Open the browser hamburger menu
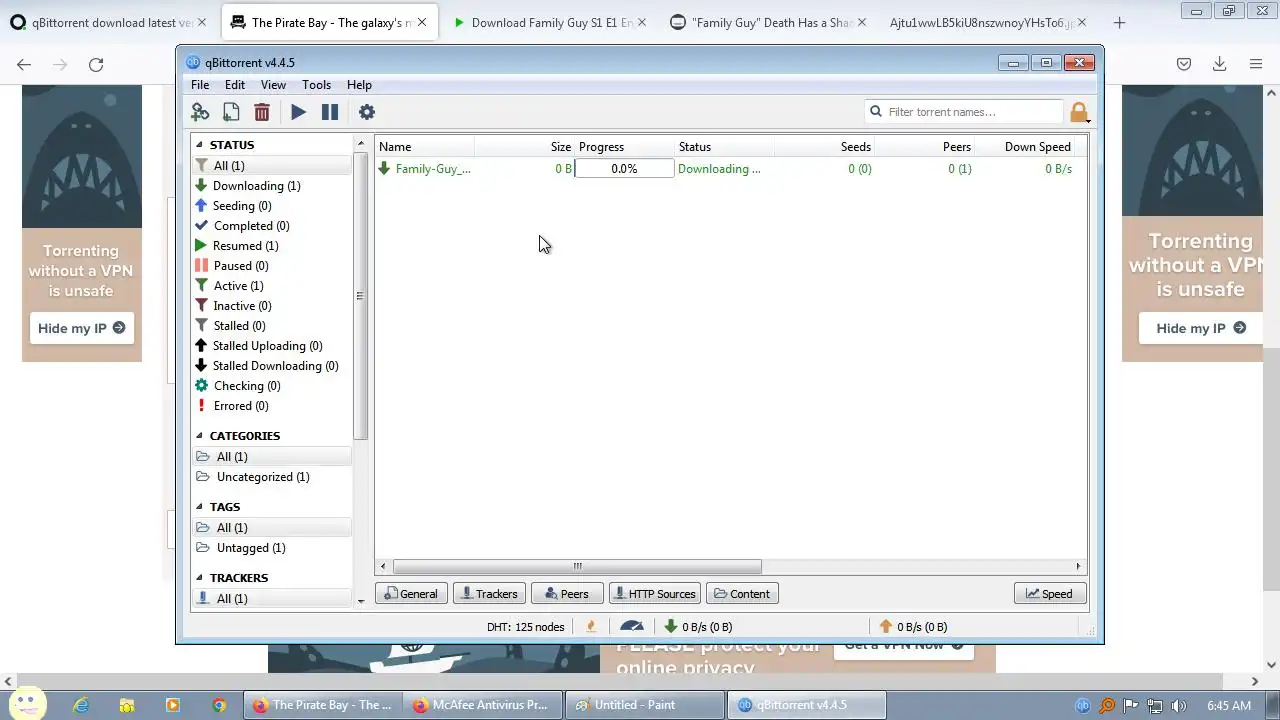 coord(1256,64)
